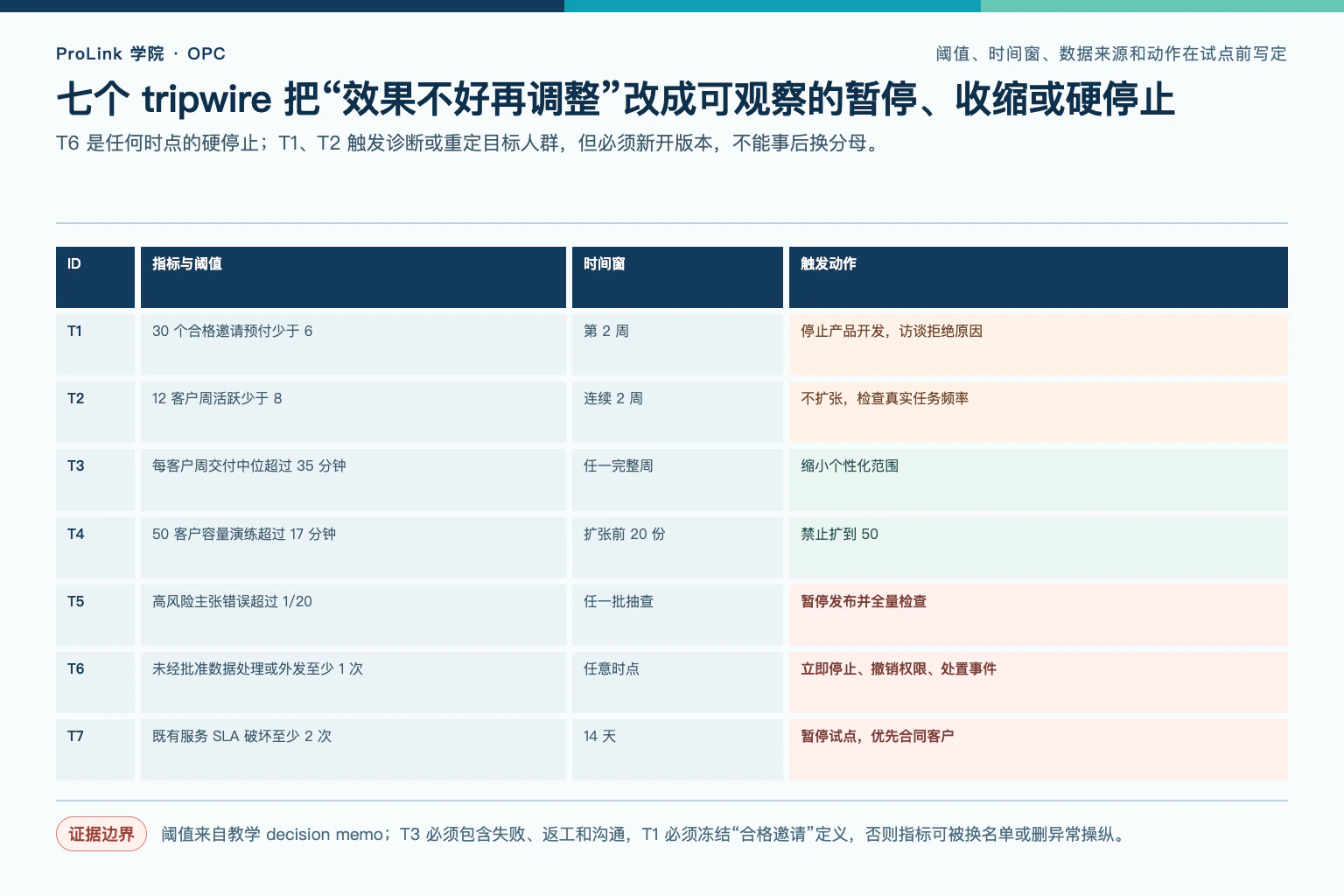Select the 任意时点 cell
This screenshot has height=896, width=1344.
click(677, 682)
